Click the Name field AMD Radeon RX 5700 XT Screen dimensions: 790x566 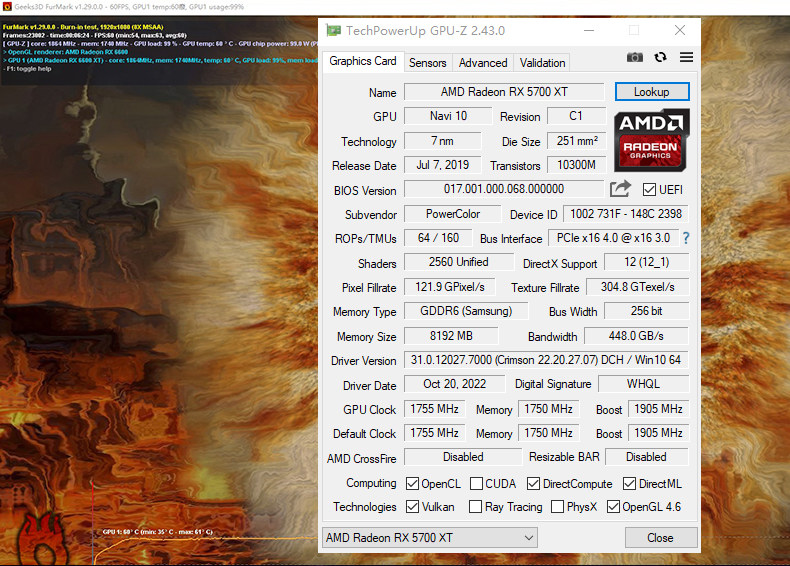click(x=504, y=92)
